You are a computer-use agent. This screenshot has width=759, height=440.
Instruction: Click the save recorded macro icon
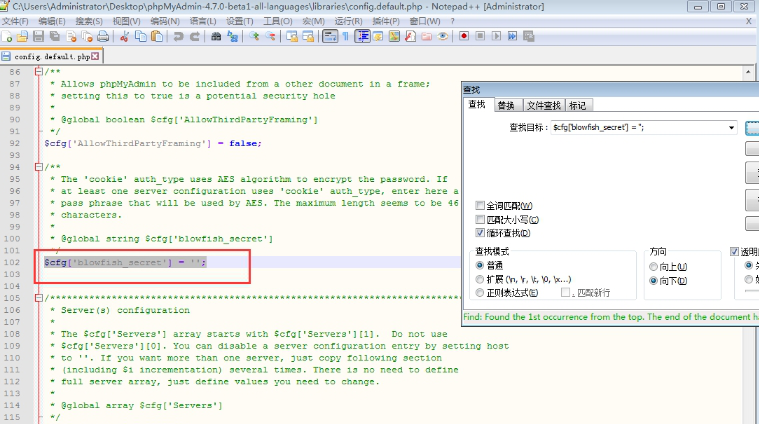(x=529, y=36)
